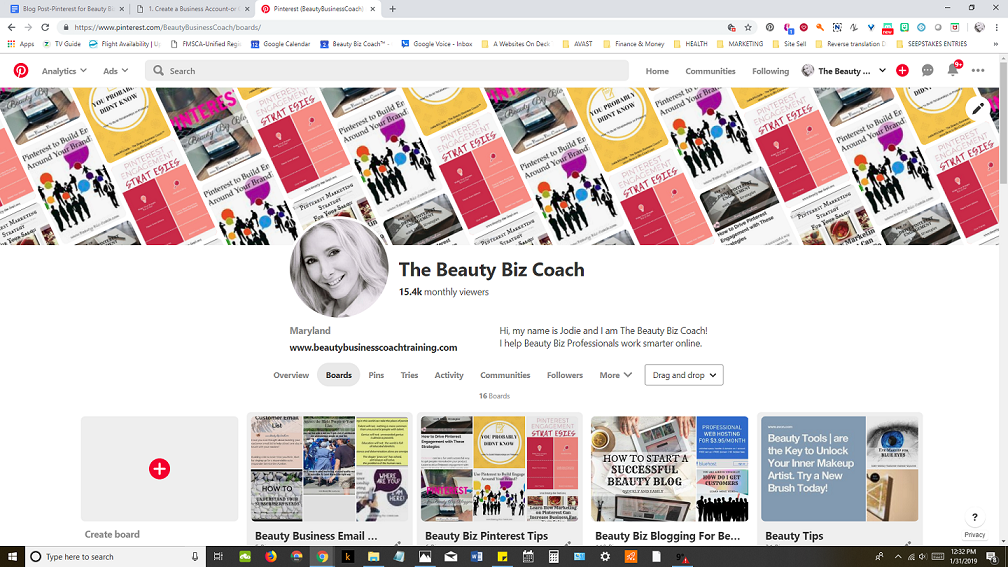1008x567 pixels.
Task: Switch to the Overview tab
Action: point(291,375)
